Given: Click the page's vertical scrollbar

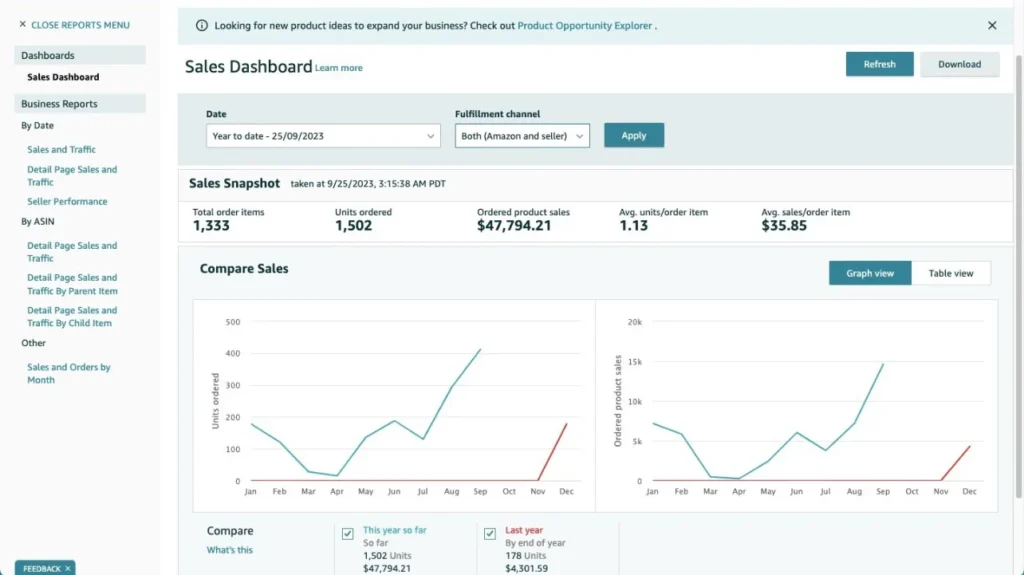Looking at the screenshot, I should pos(1016,200).
